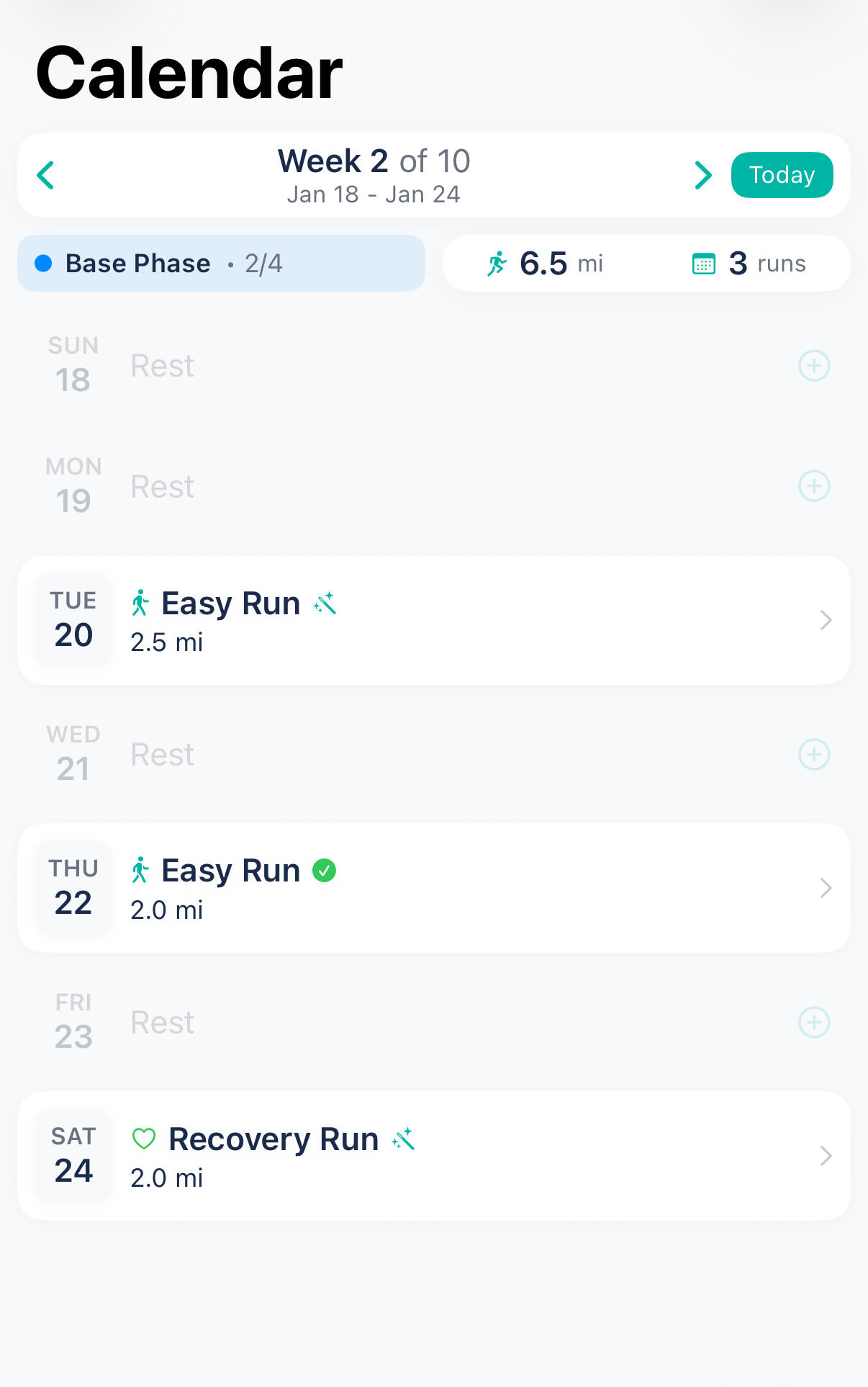Add a workout on Sunday 18
Image resolution: width=868 pixels, height=1387 pixels.
click(x=814, y=366)
